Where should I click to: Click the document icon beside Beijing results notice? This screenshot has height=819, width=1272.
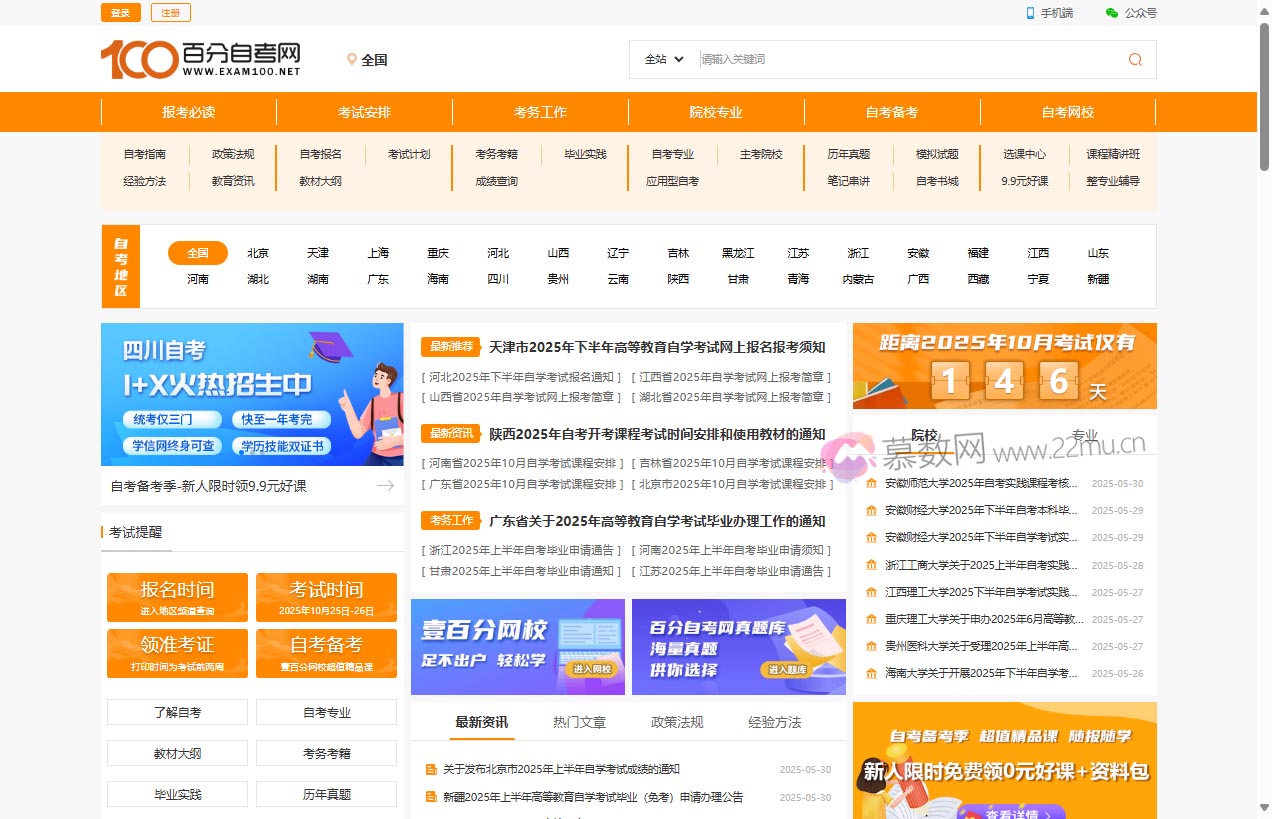coord(430,770)
